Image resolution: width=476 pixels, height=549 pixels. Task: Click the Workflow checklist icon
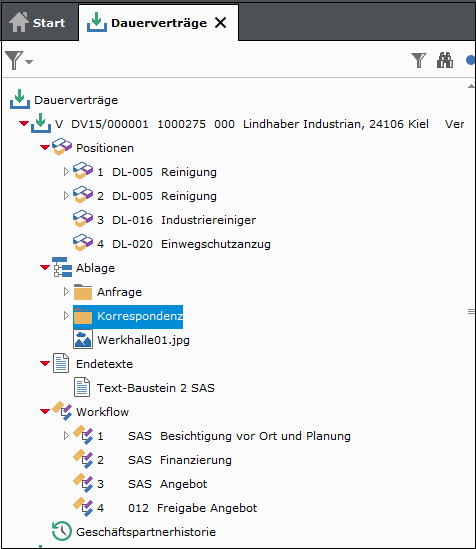pos(62,411)
